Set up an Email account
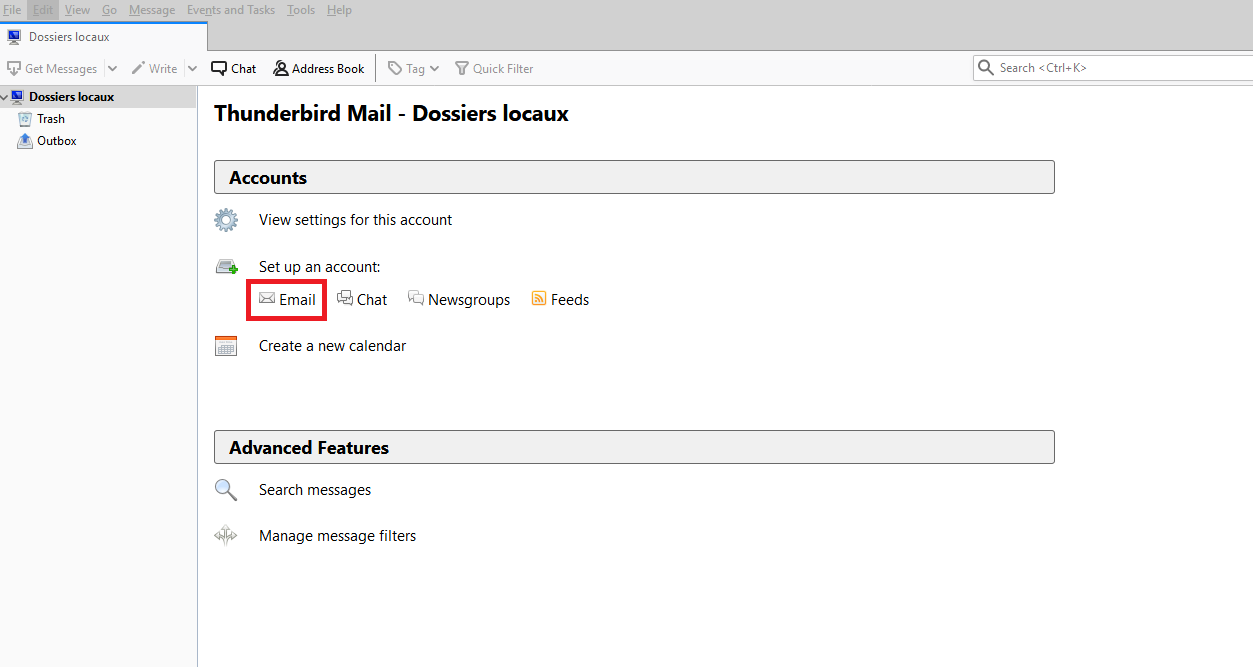 [287, 299]
